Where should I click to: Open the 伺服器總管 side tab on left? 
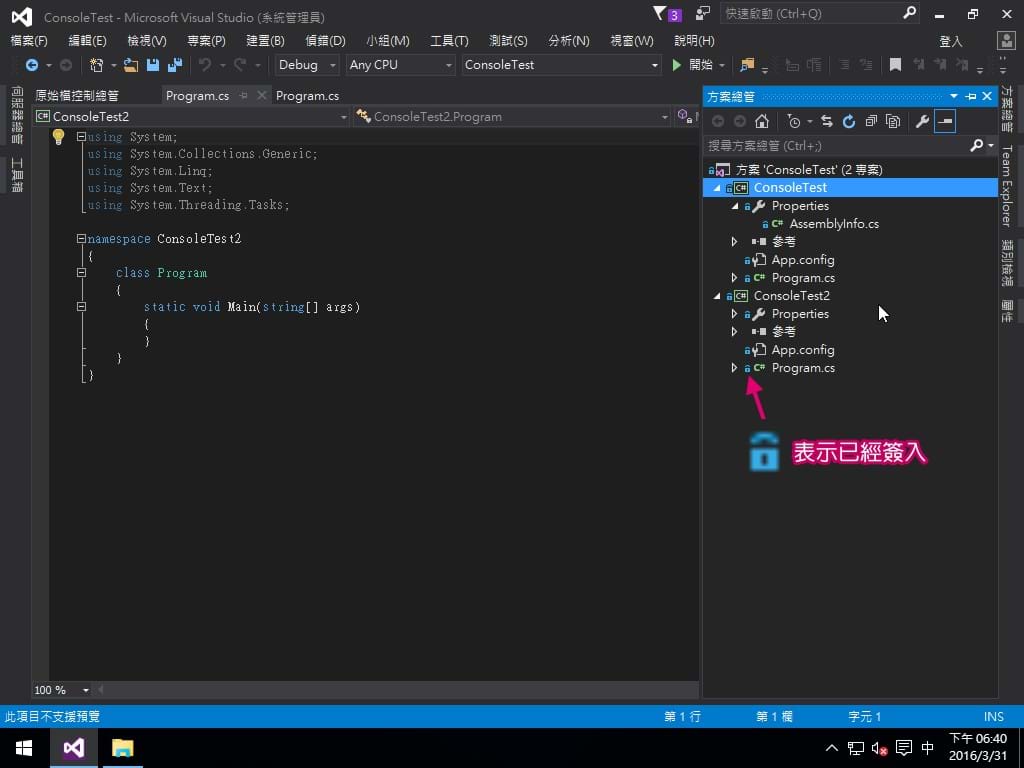point(17,115)
